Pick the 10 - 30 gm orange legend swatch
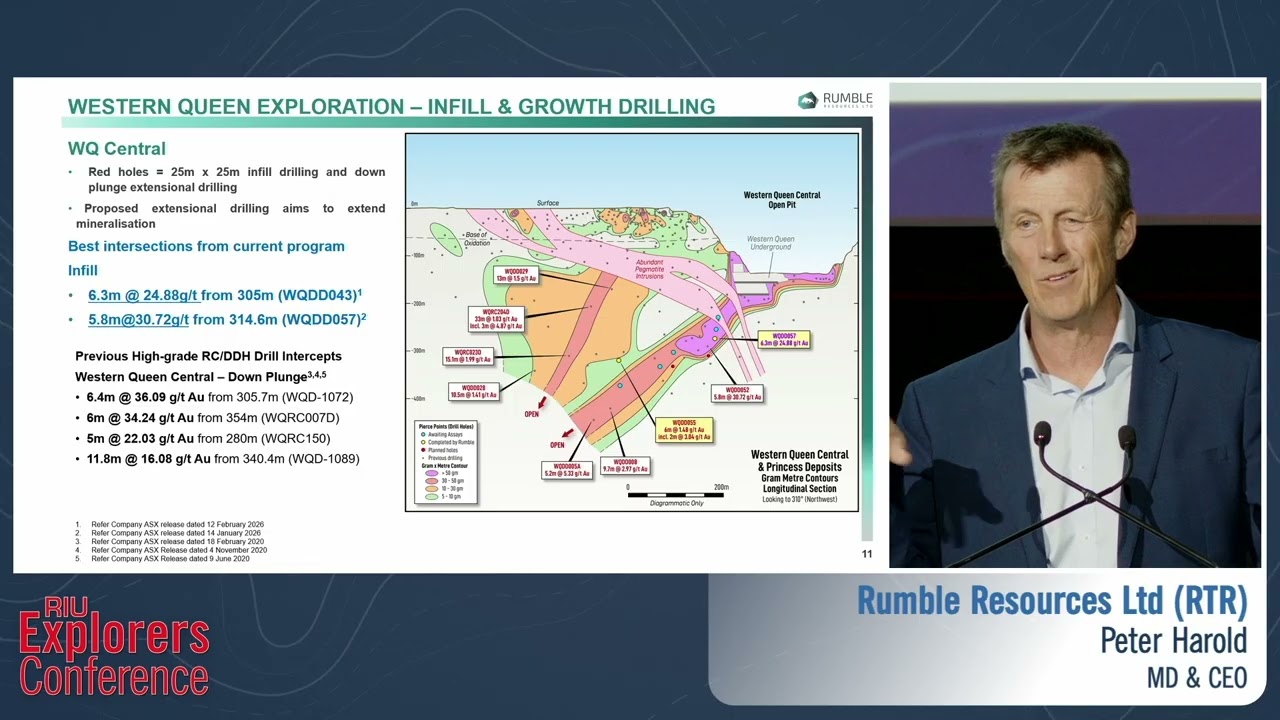 click(x=432, y=489)
